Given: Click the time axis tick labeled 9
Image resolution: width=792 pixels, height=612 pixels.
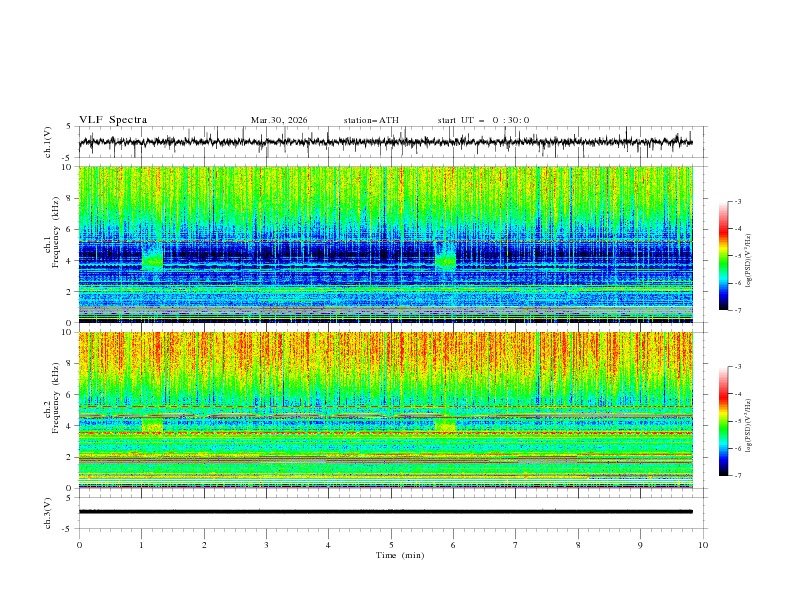Looking at the screenshot, I should tap(640, 545).
